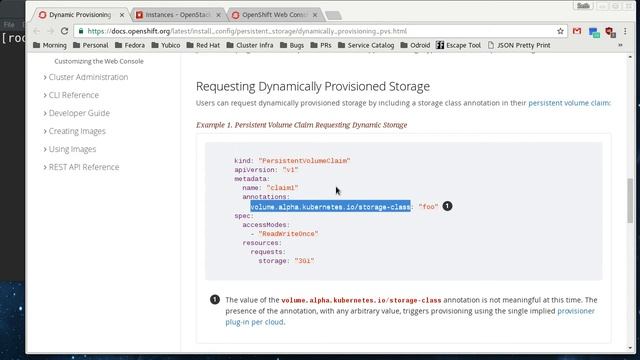Click the page's vertical scrollbar thumb
The height and width of the screenshot is (360, 640).
pyautogui.click(x=630, y=200)
